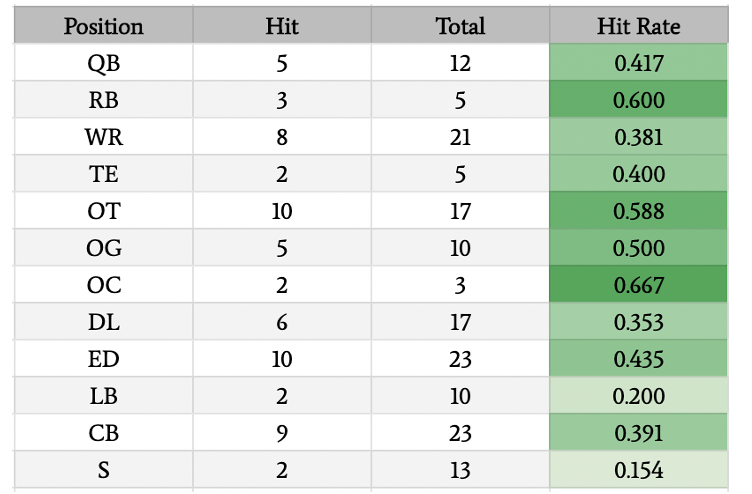
Task: Select the 0.600 hit rate cell
Action: click(x=638, y=100)
